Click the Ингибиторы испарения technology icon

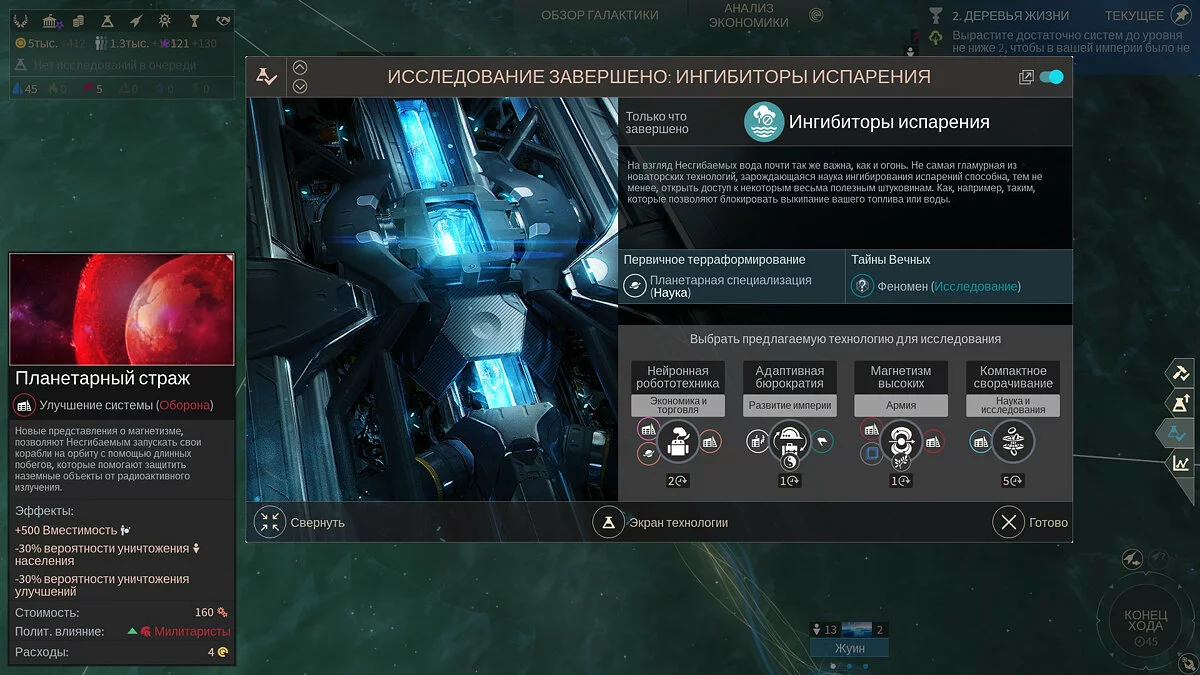click(x=764, y=122)
